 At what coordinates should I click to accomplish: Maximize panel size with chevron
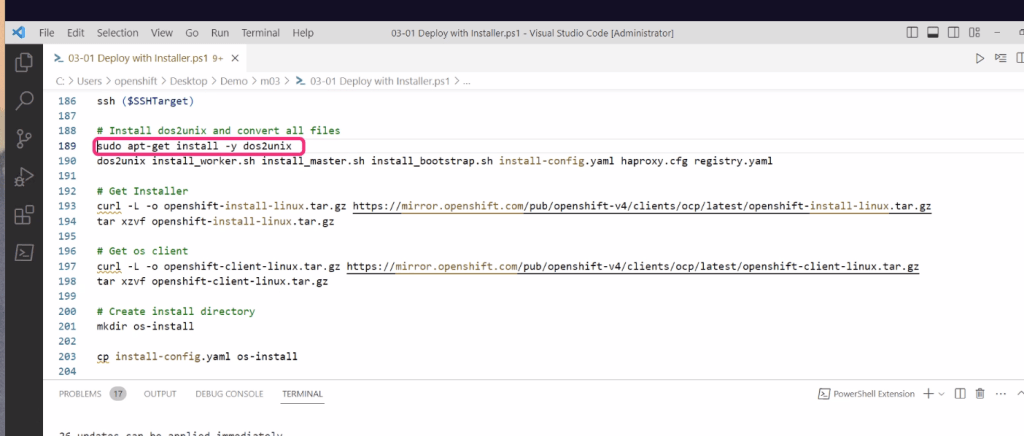pos(1020,394)
